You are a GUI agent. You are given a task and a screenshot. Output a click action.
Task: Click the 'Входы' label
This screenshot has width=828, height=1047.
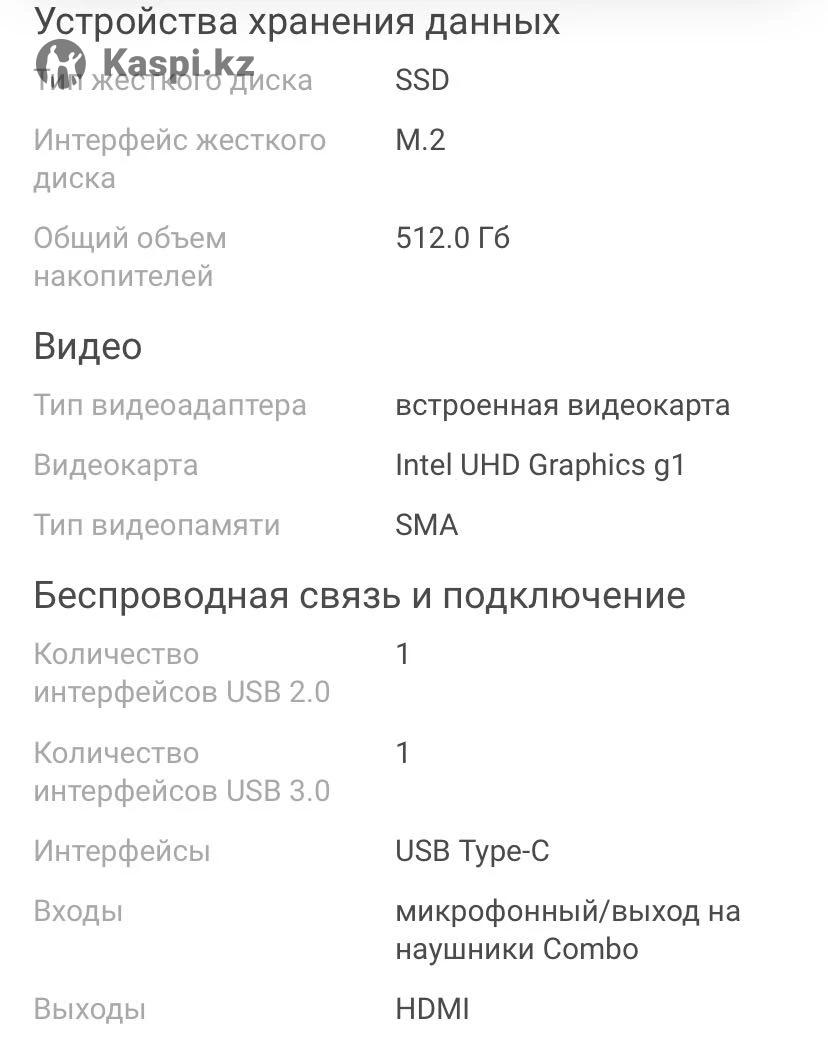point(78,911)
